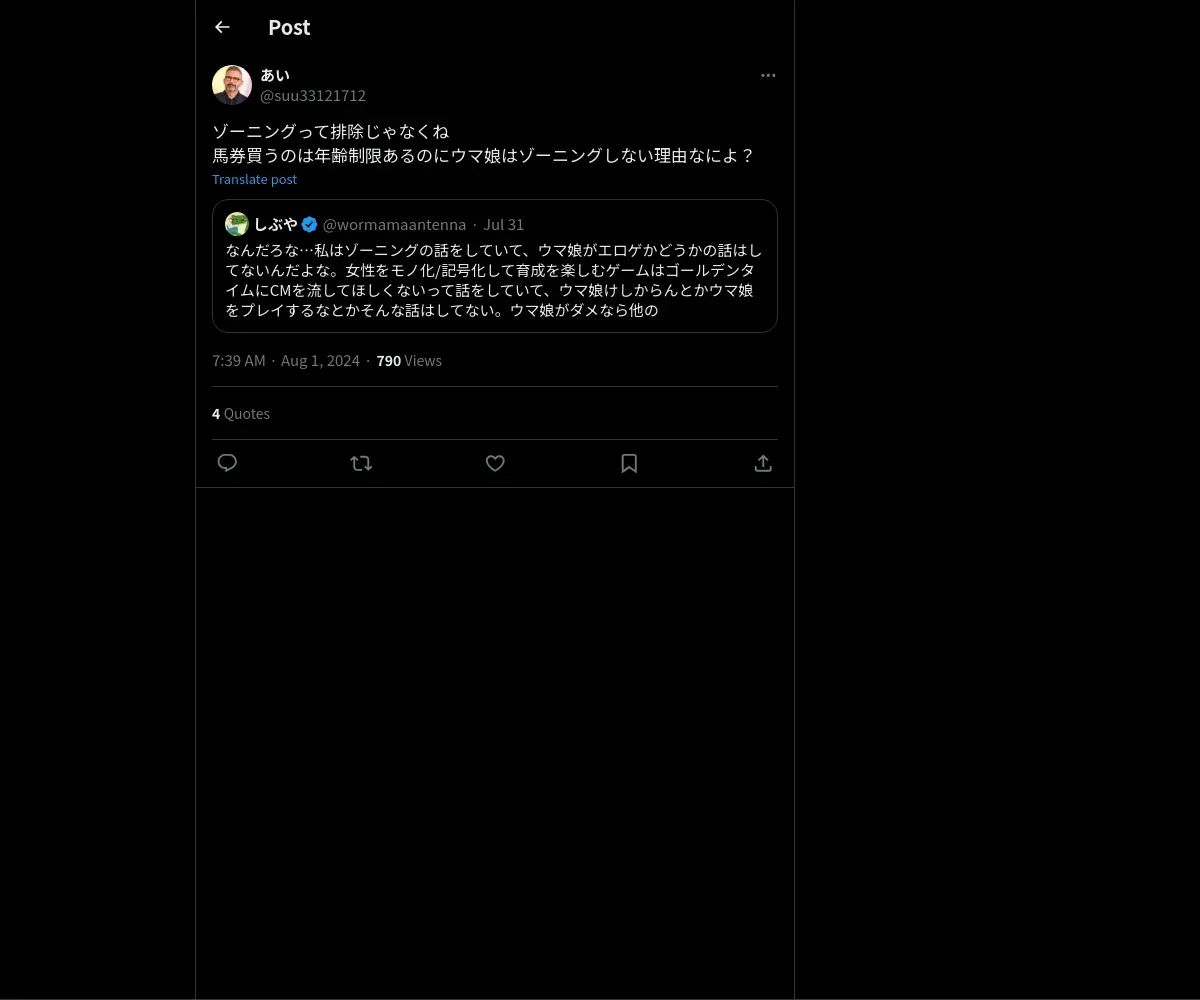
Task: Click the 7:39 AM Aug 1, 2024 timestamp
Action: [x=286, y=360]
